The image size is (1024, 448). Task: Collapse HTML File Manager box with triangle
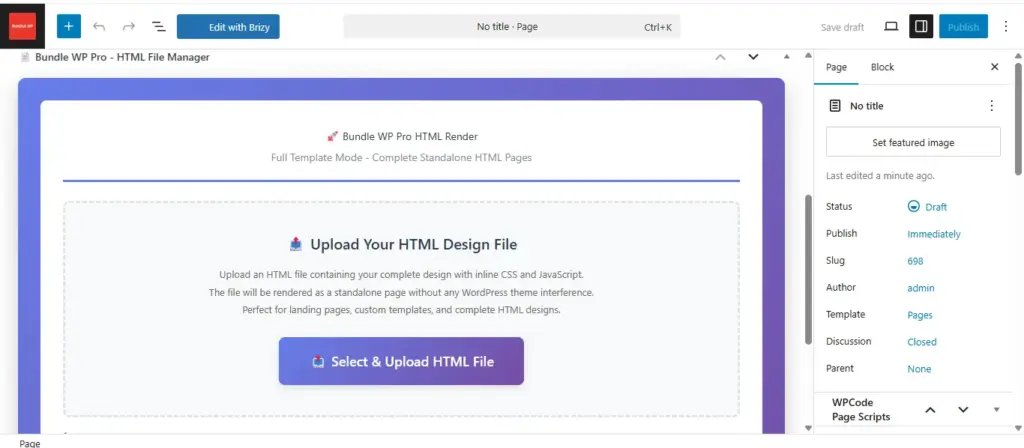786,57
